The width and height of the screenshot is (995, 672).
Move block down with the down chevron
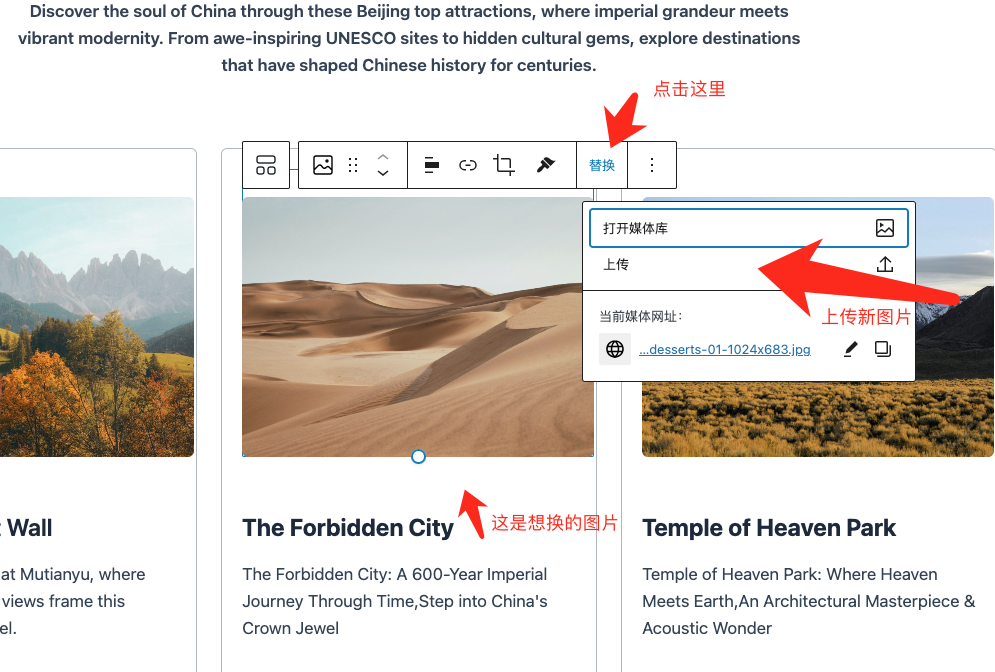tap(383, 173)
